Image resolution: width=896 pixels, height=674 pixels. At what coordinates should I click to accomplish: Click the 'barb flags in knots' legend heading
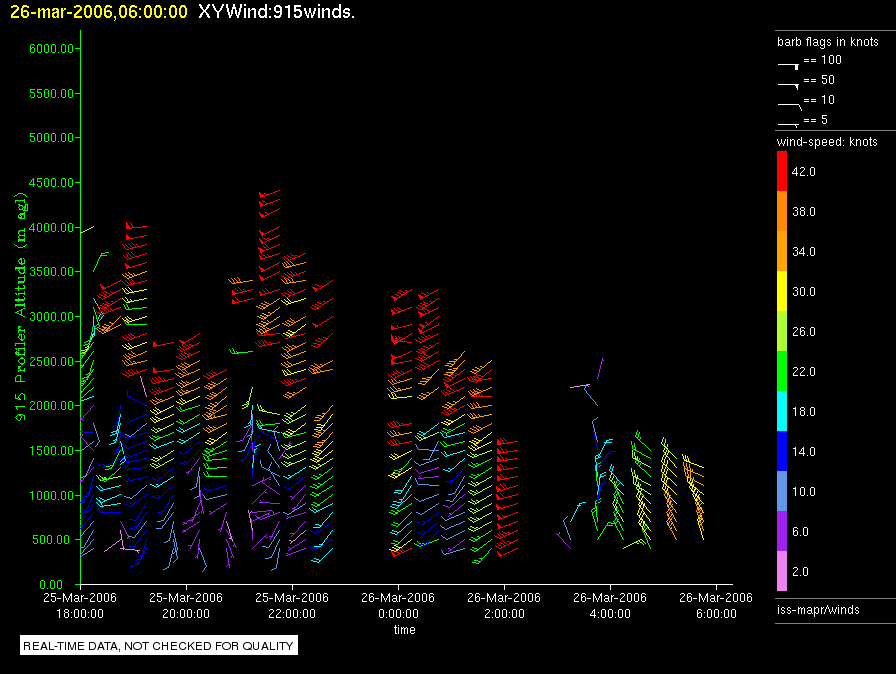[x=827, y=42]
